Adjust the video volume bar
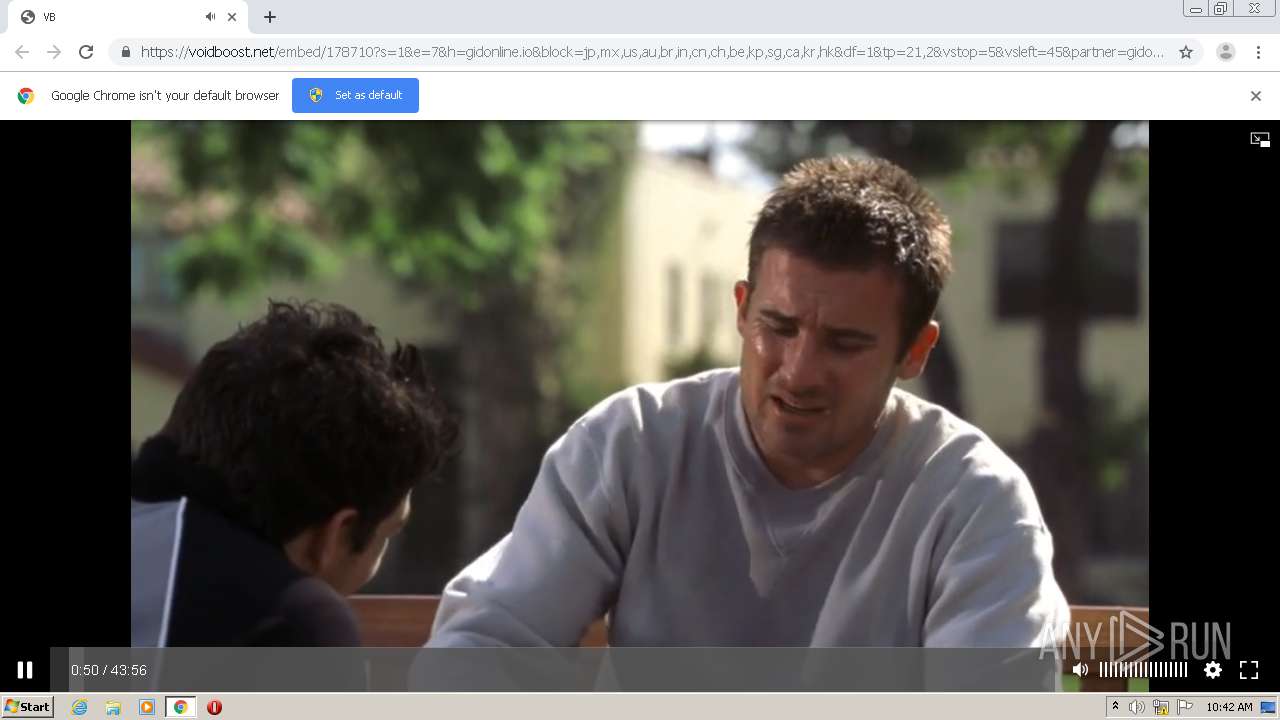Screen dimensions: 1280x720 pos(1143,670)
